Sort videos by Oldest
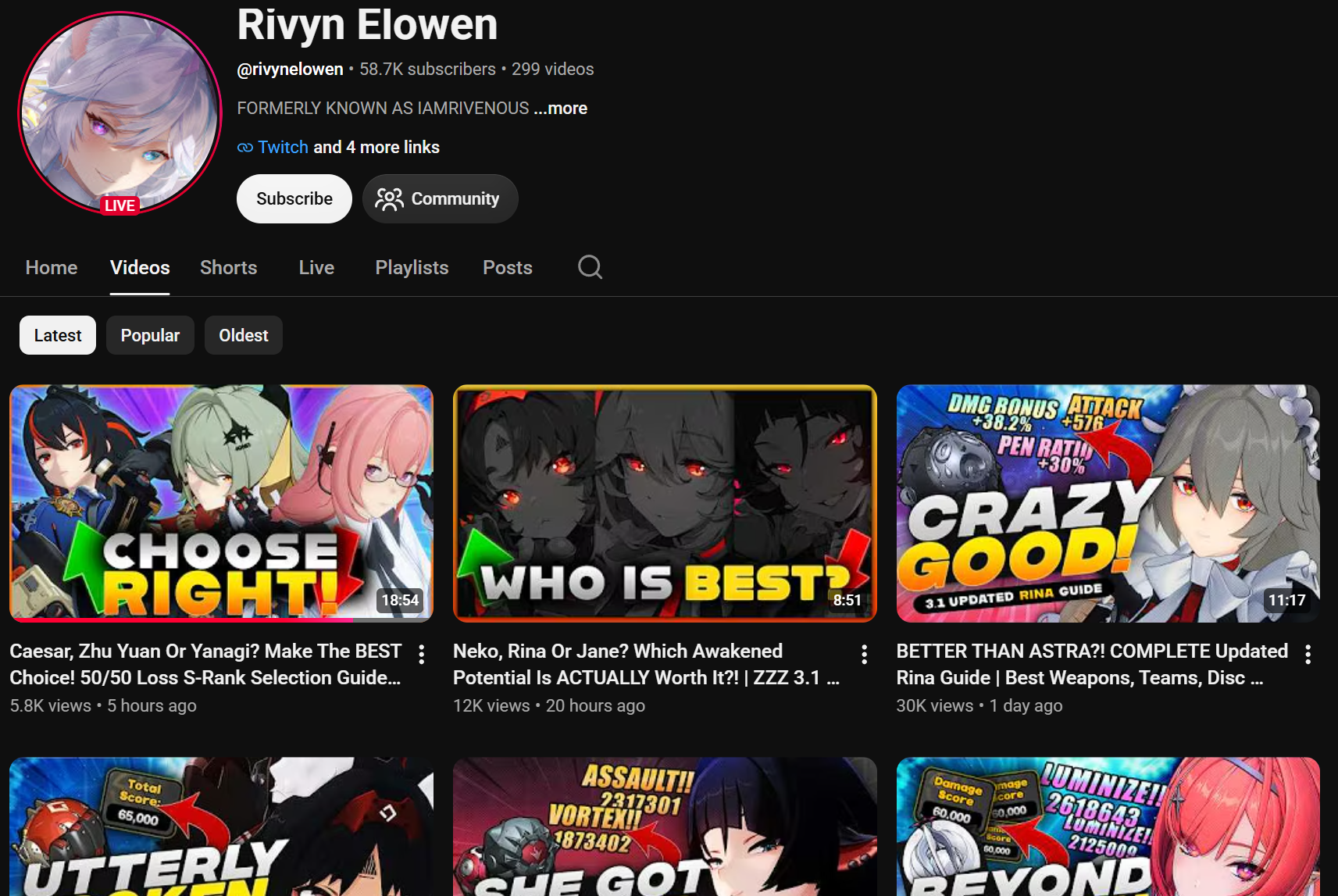The height and width of the screenshot is (896, 1338). 244,335
